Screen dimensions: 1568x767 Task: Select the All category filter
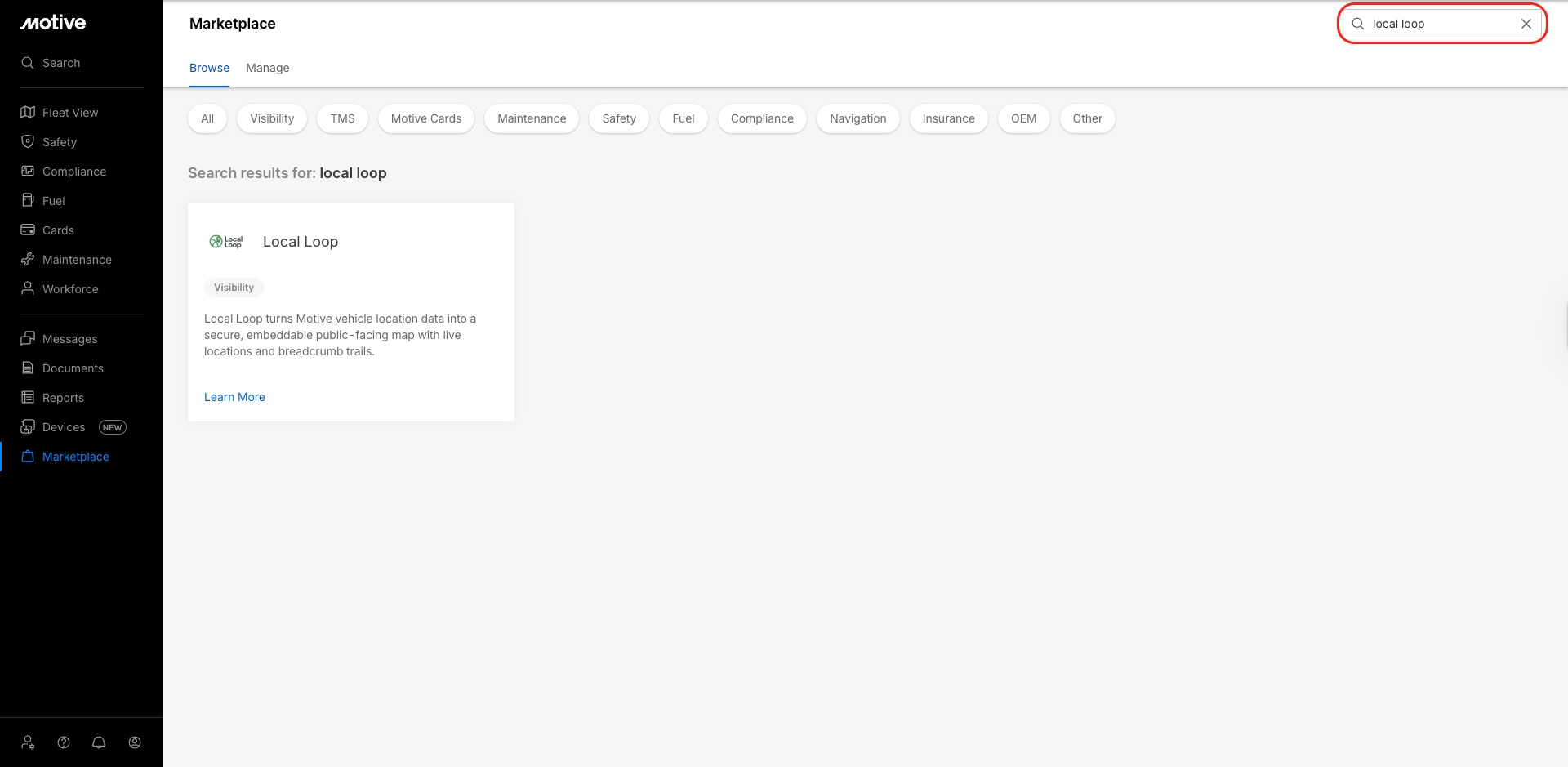[x=207, y=118]
